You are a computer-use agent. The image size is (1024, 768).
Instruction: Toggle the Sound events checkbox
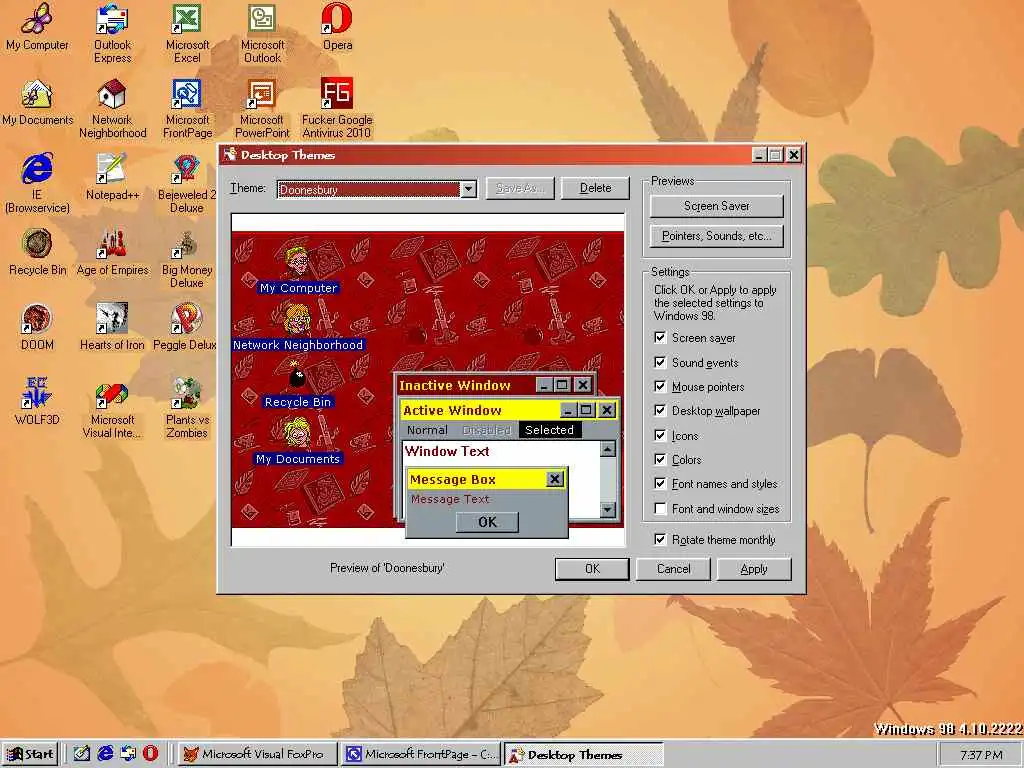[x=660, y=362]
